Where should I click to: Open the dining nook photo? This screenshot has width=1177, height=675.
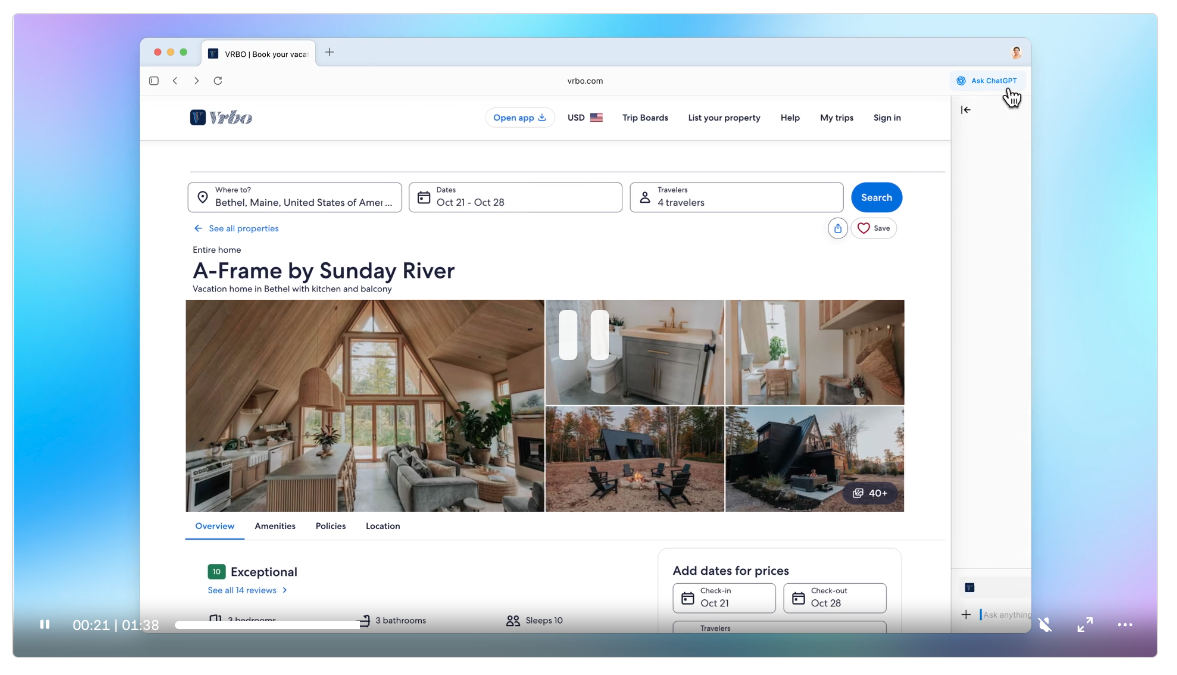pyautogui.click(x=815, y=352)
